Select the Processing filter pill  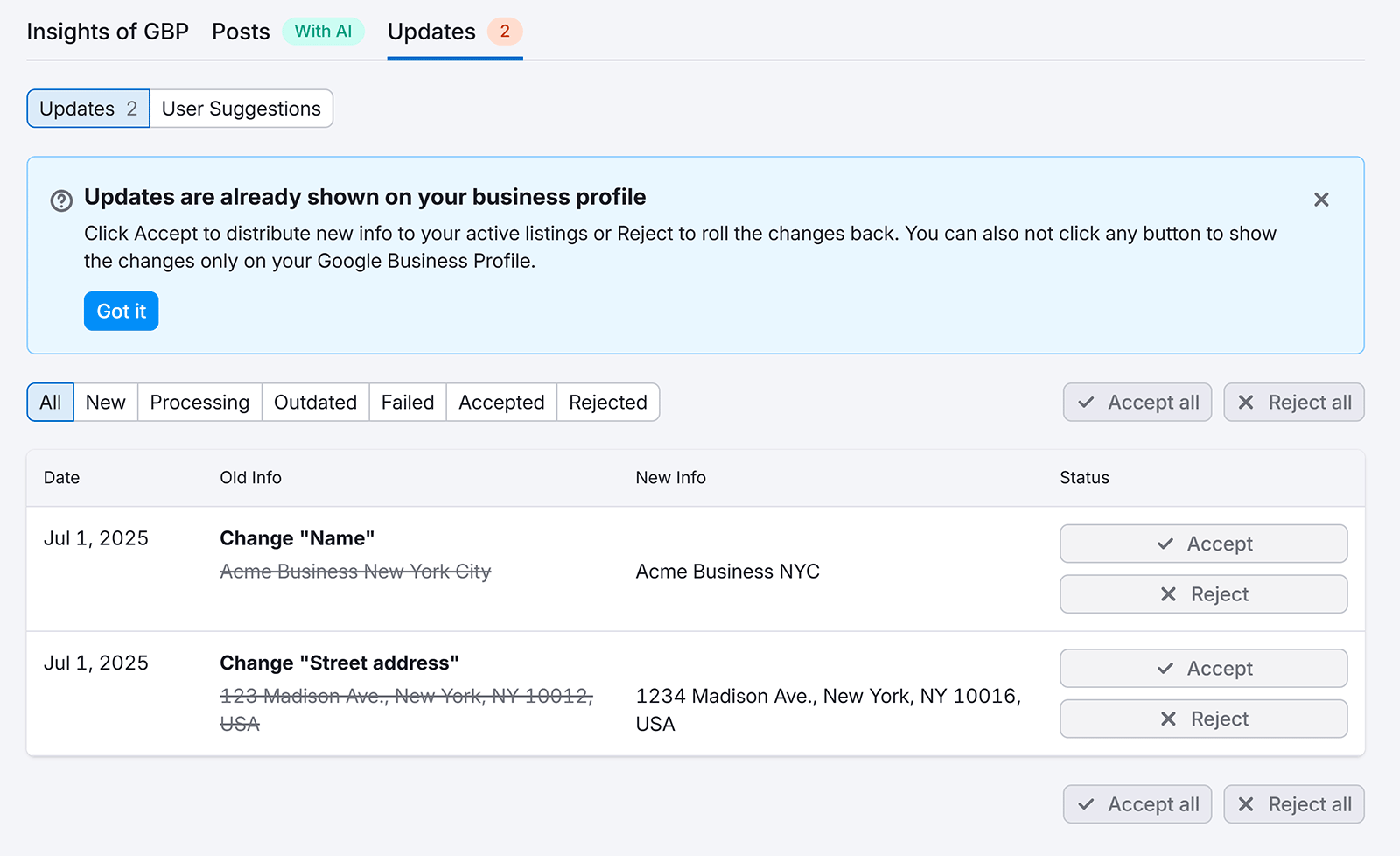click(x=199, y=403)
